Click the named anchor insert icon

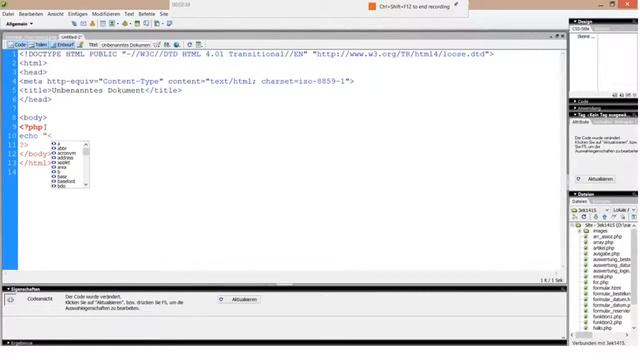pos(92,24)
